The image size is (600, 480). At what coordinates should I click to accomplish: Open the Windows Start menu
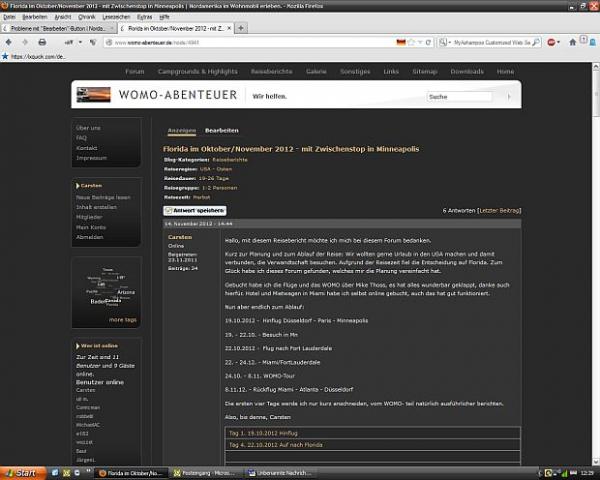[23, 473]
